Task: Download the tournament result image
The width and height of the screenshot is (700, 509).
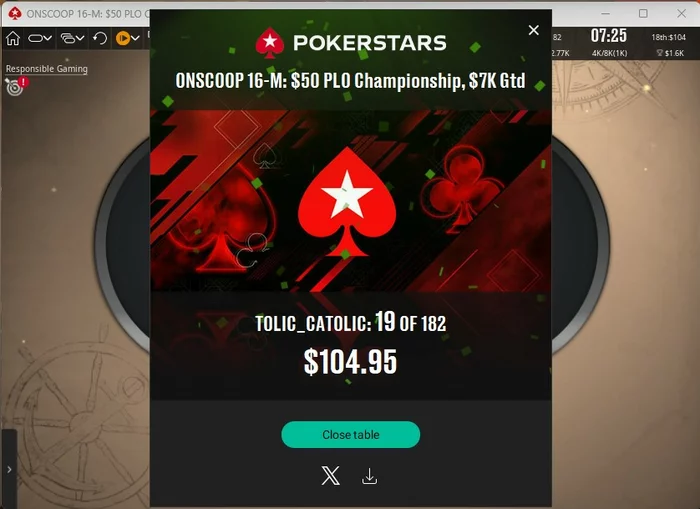Action: pos(369,476)
